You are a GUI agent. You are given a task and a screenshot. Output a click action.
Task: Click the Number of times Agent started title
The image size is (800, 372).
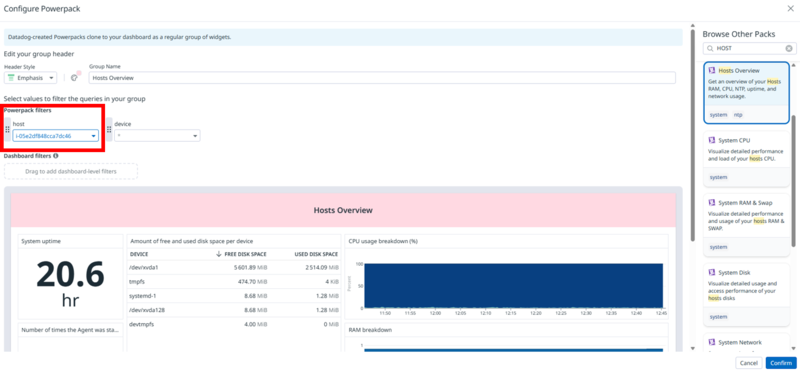point(69,330)
